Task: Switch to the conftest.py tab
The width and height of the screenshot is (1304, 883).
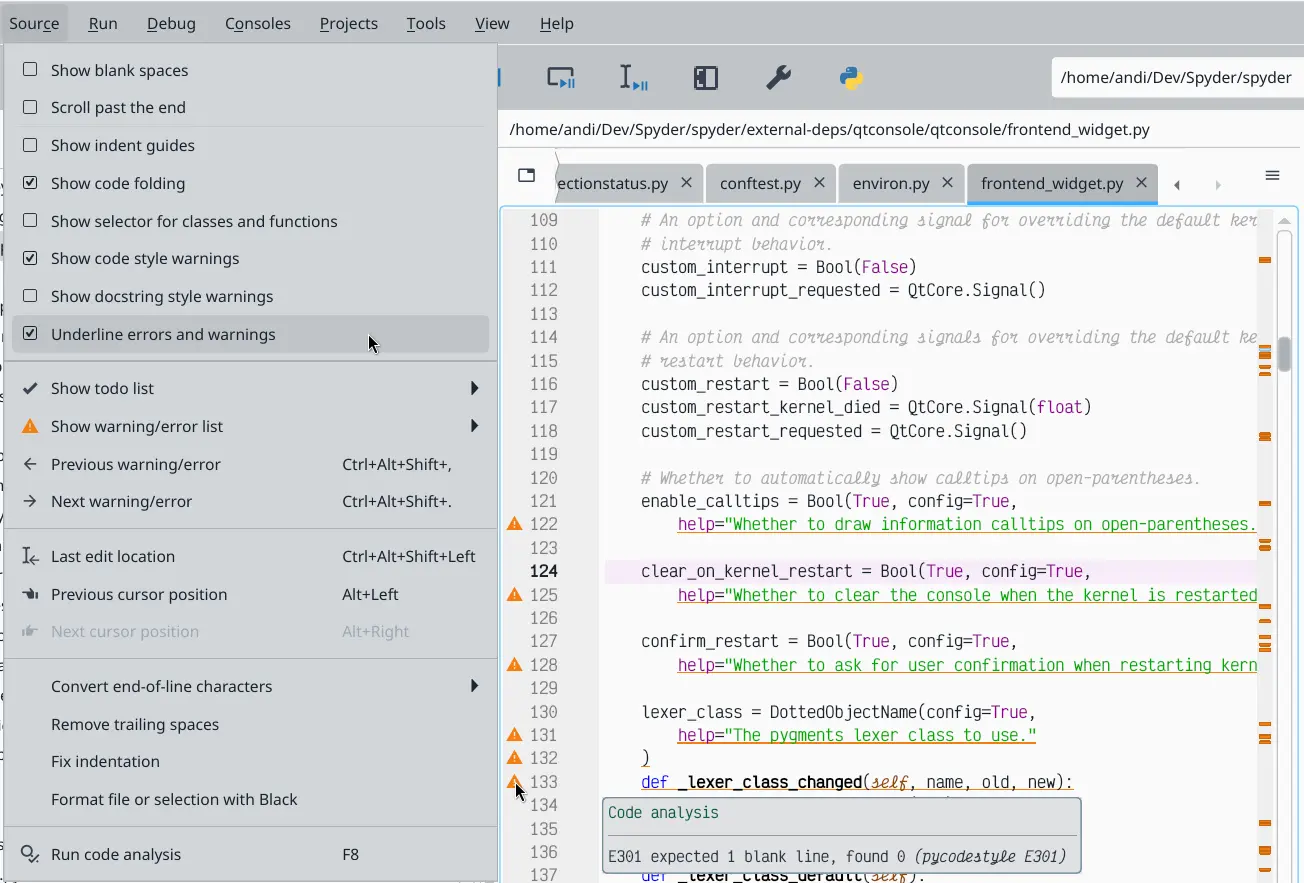Action: 761,183
